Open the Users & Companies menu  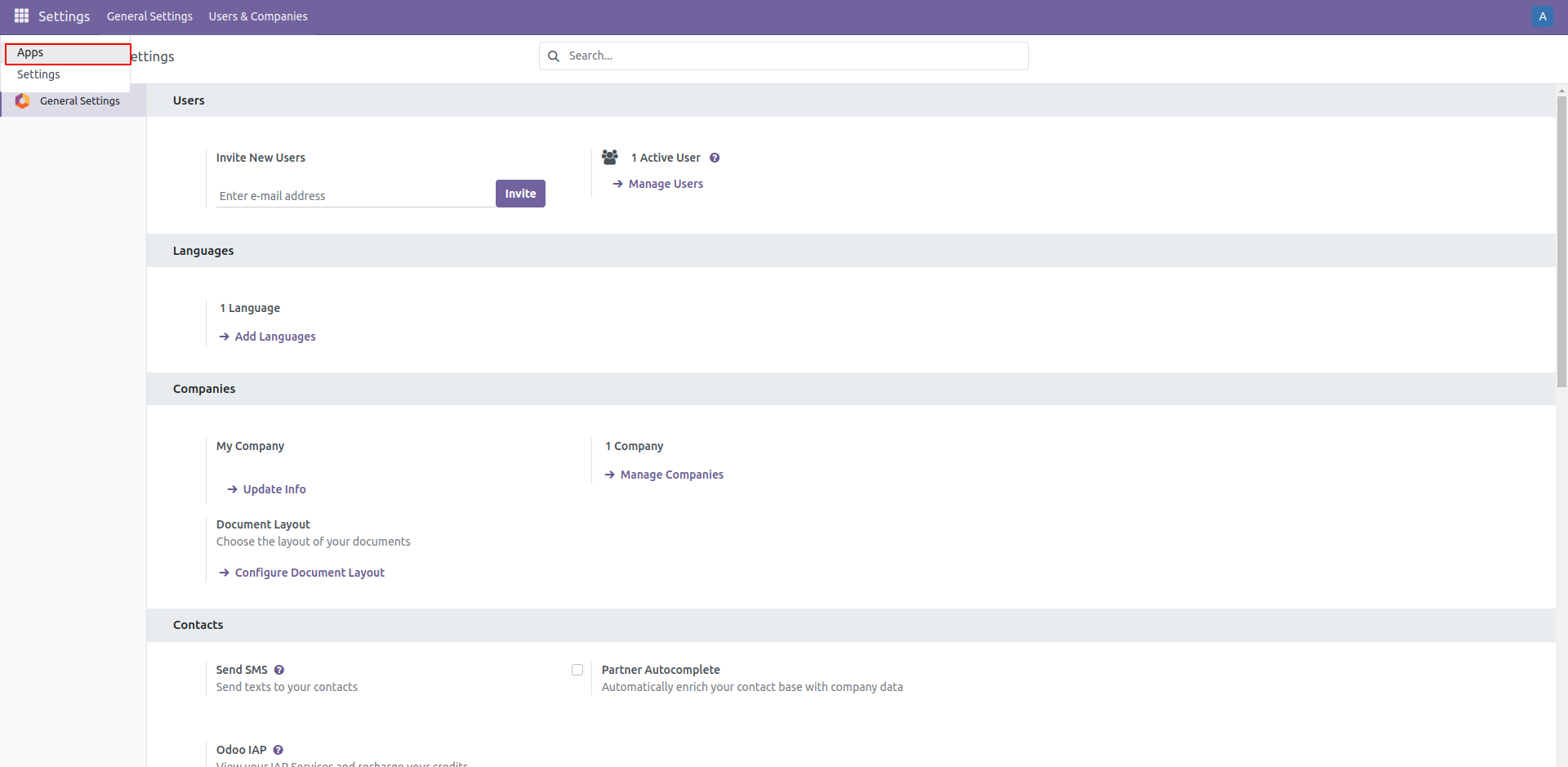pos(257,16)
